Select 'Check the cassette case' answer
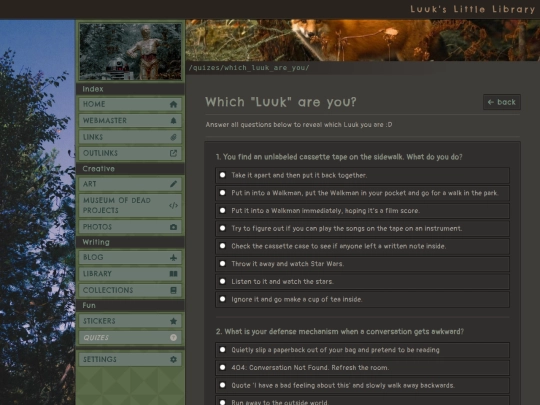The image size is (540, 405). pyautogui.click(x=362, y=246)
